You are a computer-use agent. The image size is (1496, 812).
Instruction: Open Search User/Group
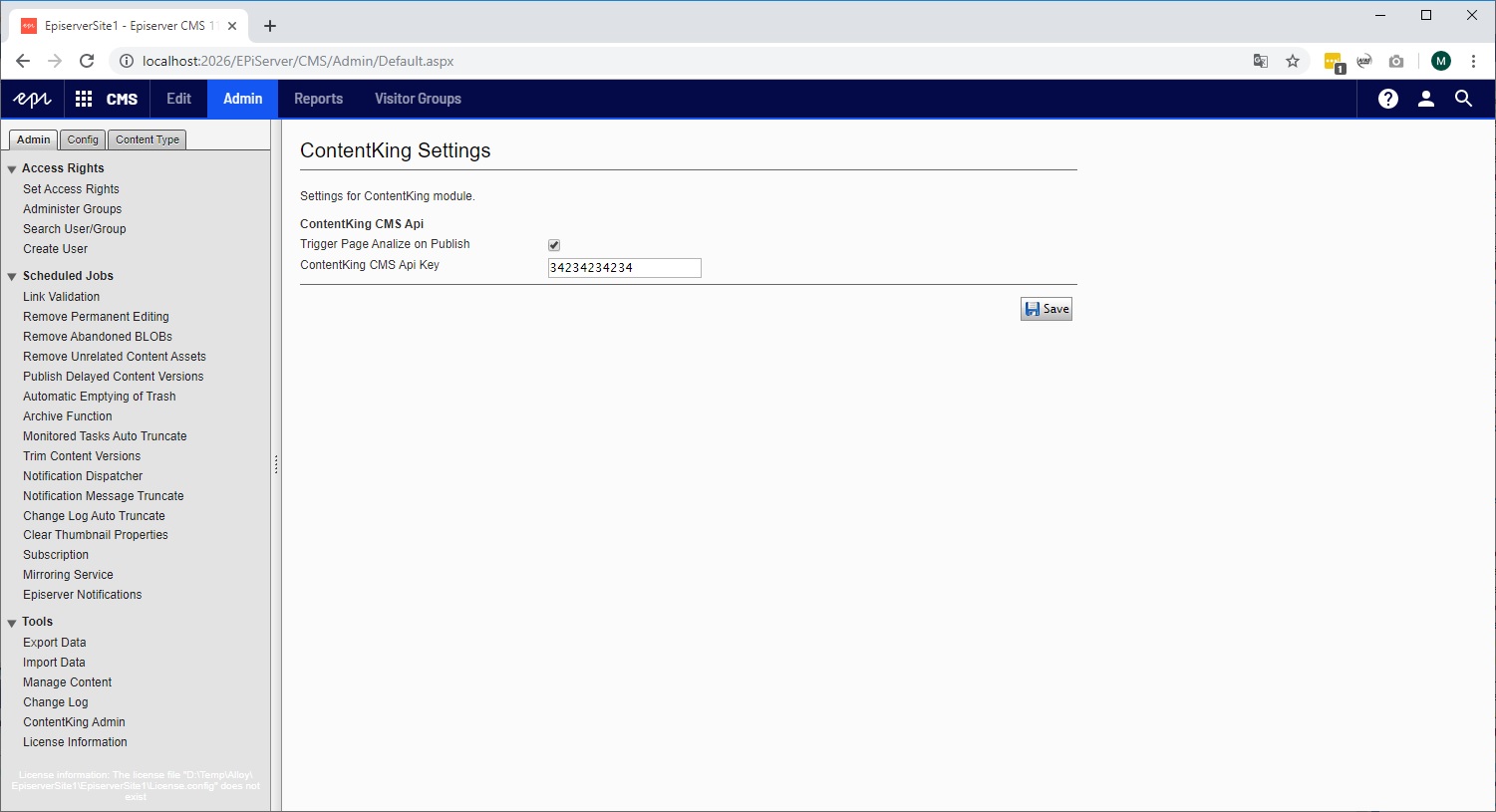coord(75,229)
